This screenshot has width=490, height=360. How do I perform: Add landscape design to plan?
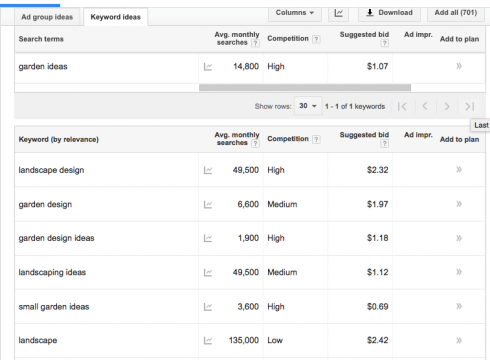459,170
